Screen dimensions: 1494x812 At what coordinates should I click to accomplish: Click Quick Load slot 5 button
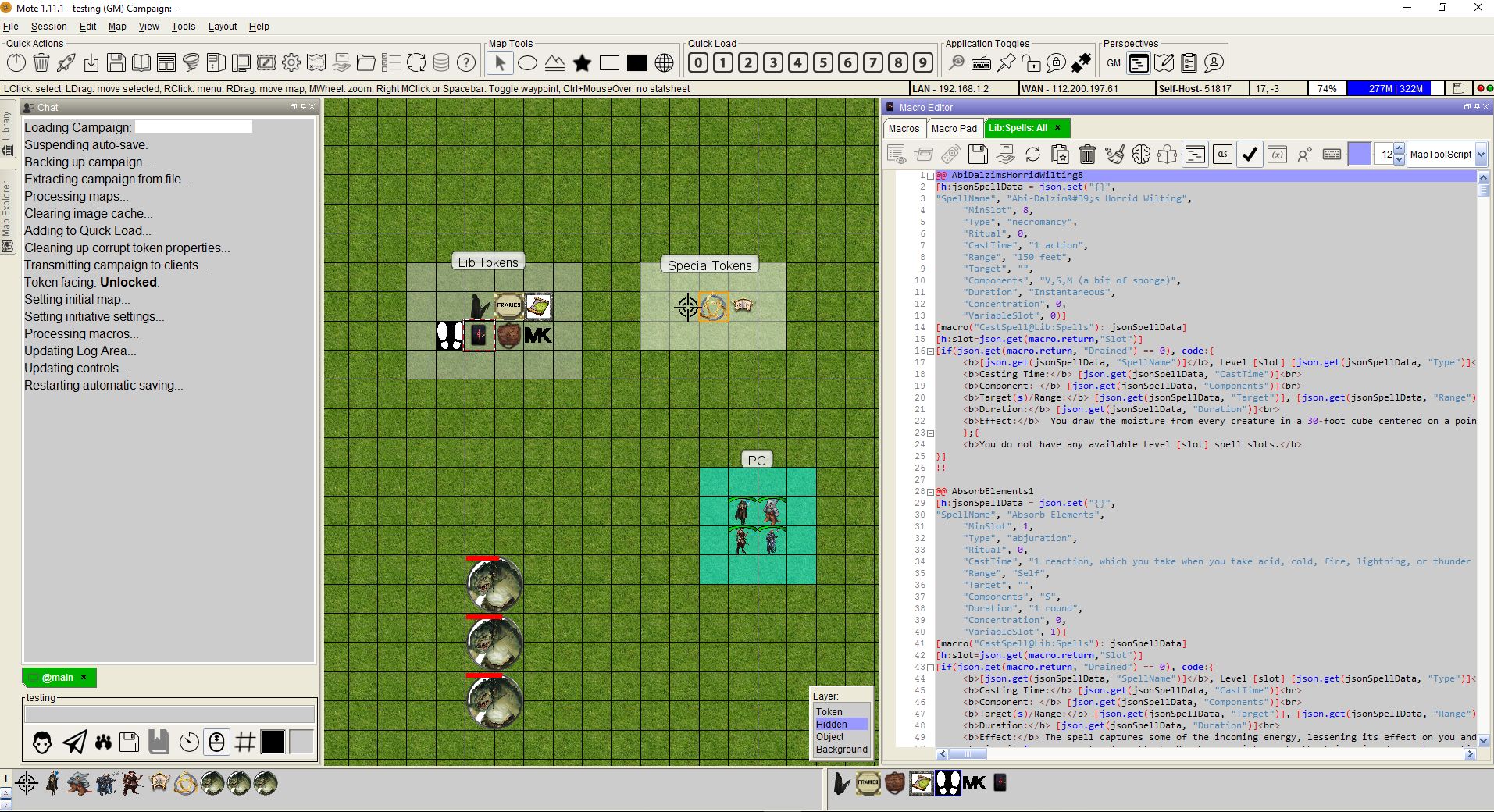point(823,62)
